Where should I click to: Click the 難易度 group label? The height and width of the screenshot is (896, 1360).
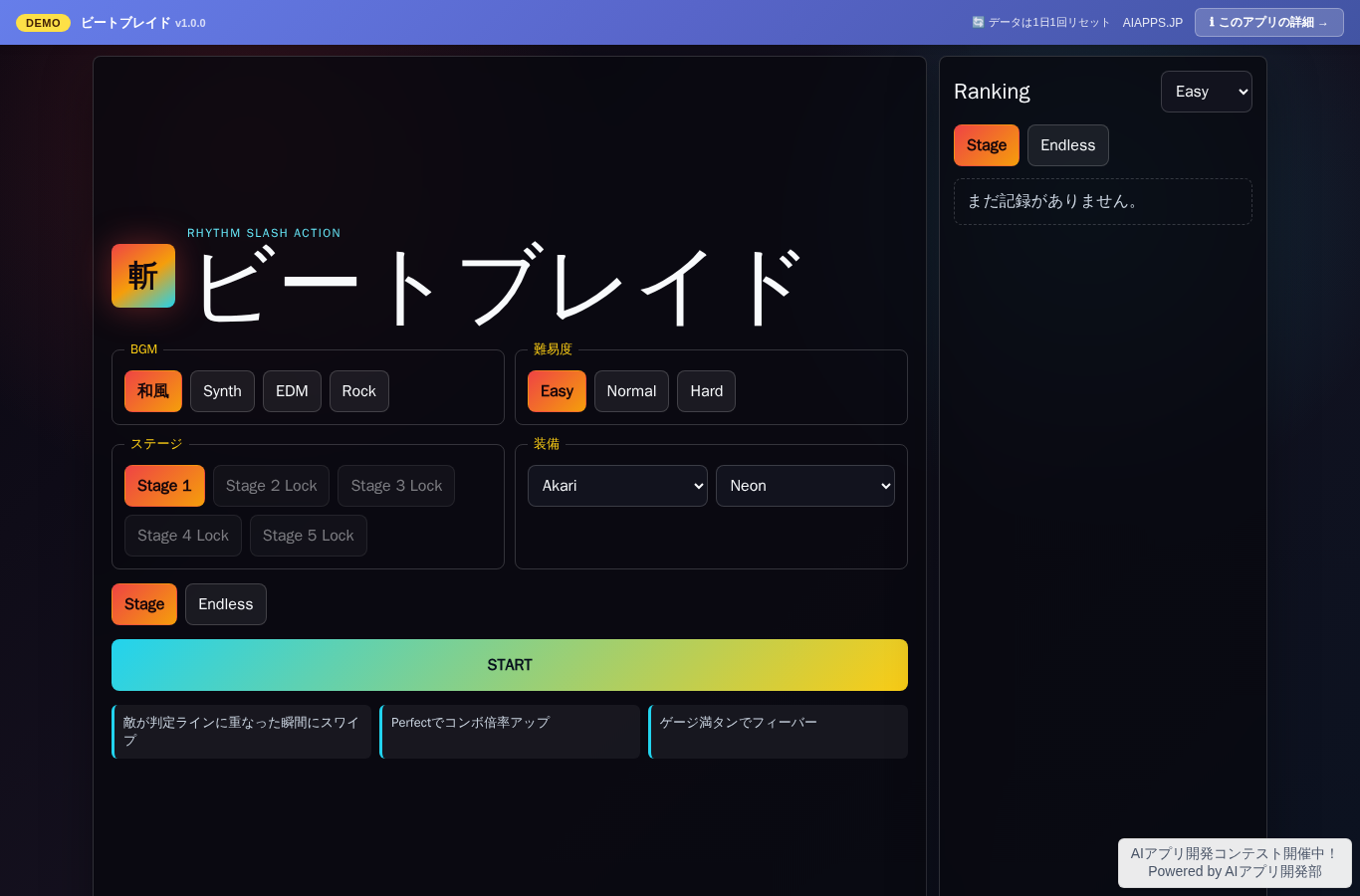tap(553, 349)
